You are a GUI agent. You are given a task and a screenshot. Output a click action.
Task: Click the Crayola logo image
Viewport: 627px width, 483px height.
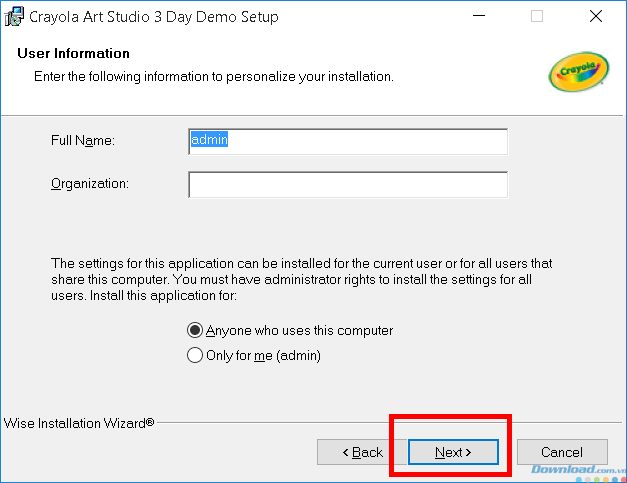coord(579,72)
